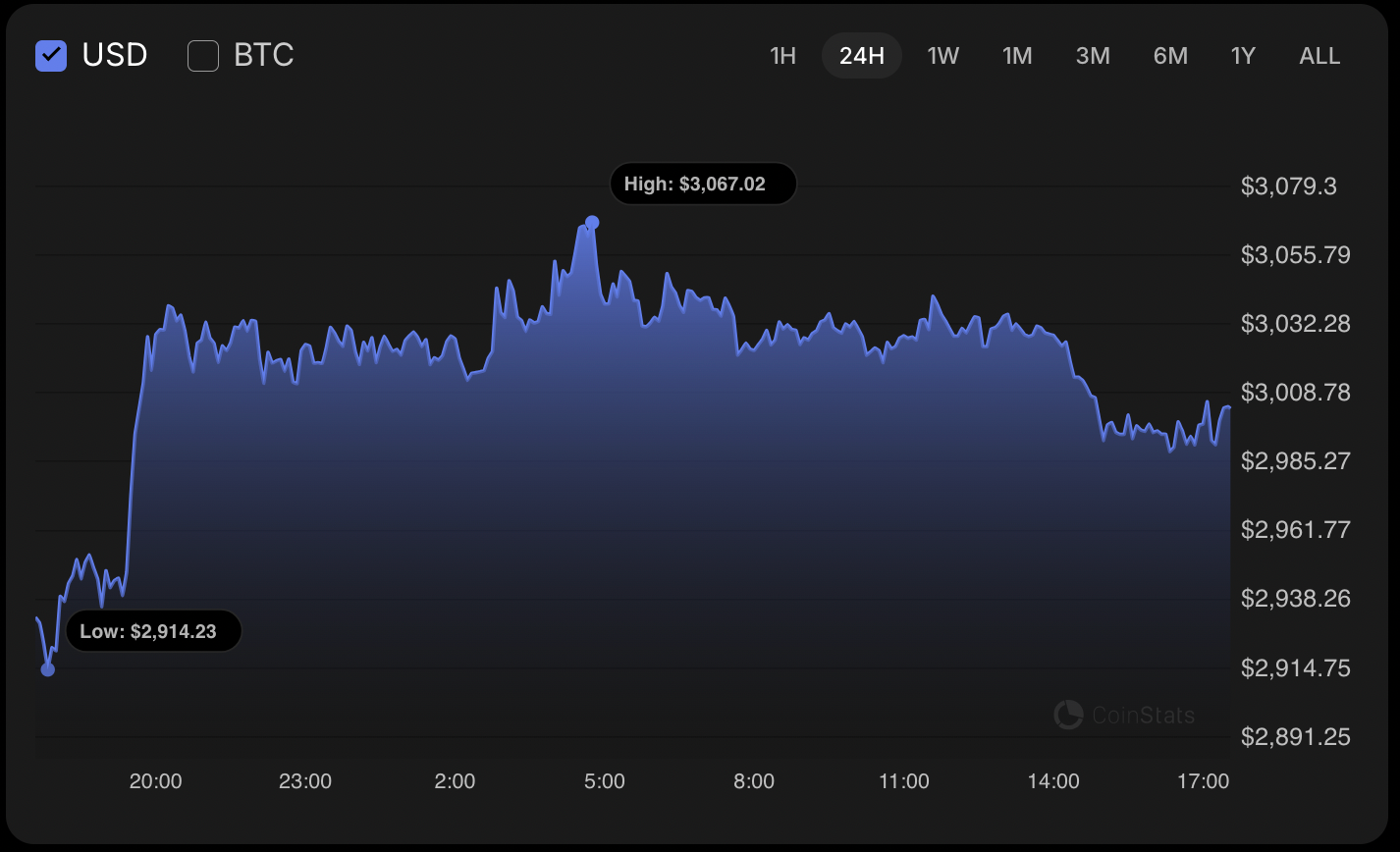1400x852 pixels.
Task: View the 1Y price history
Action: 1243,56
